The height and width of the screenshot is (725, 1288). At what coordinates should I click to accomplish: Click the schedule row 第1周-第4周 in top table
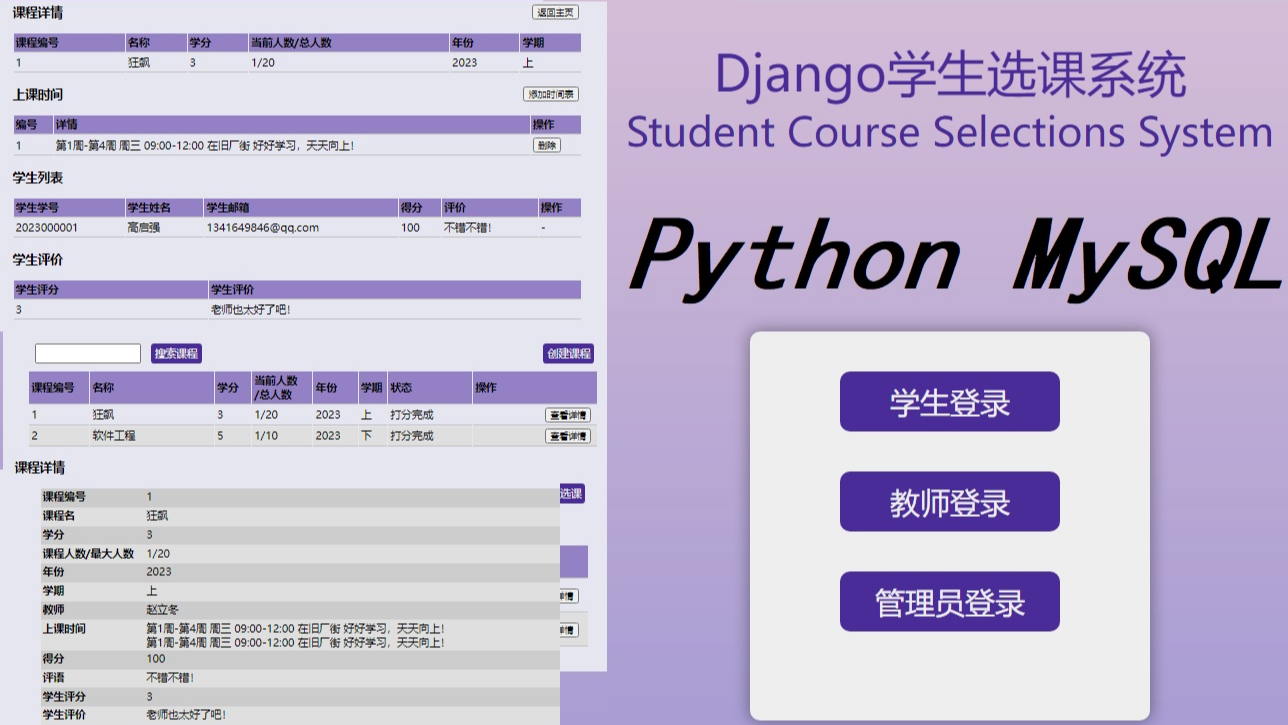click(x=297, y=146)
